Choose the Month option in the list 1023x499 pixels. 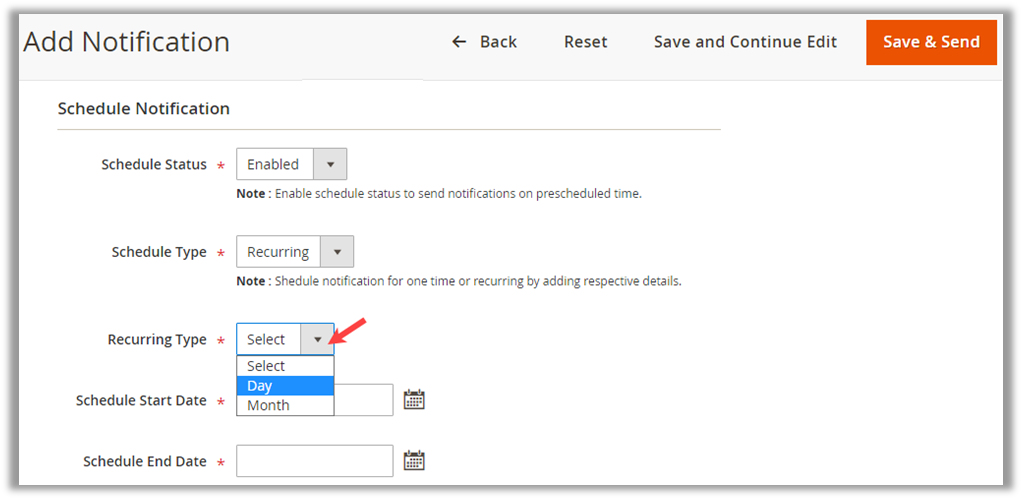point(284,405)
